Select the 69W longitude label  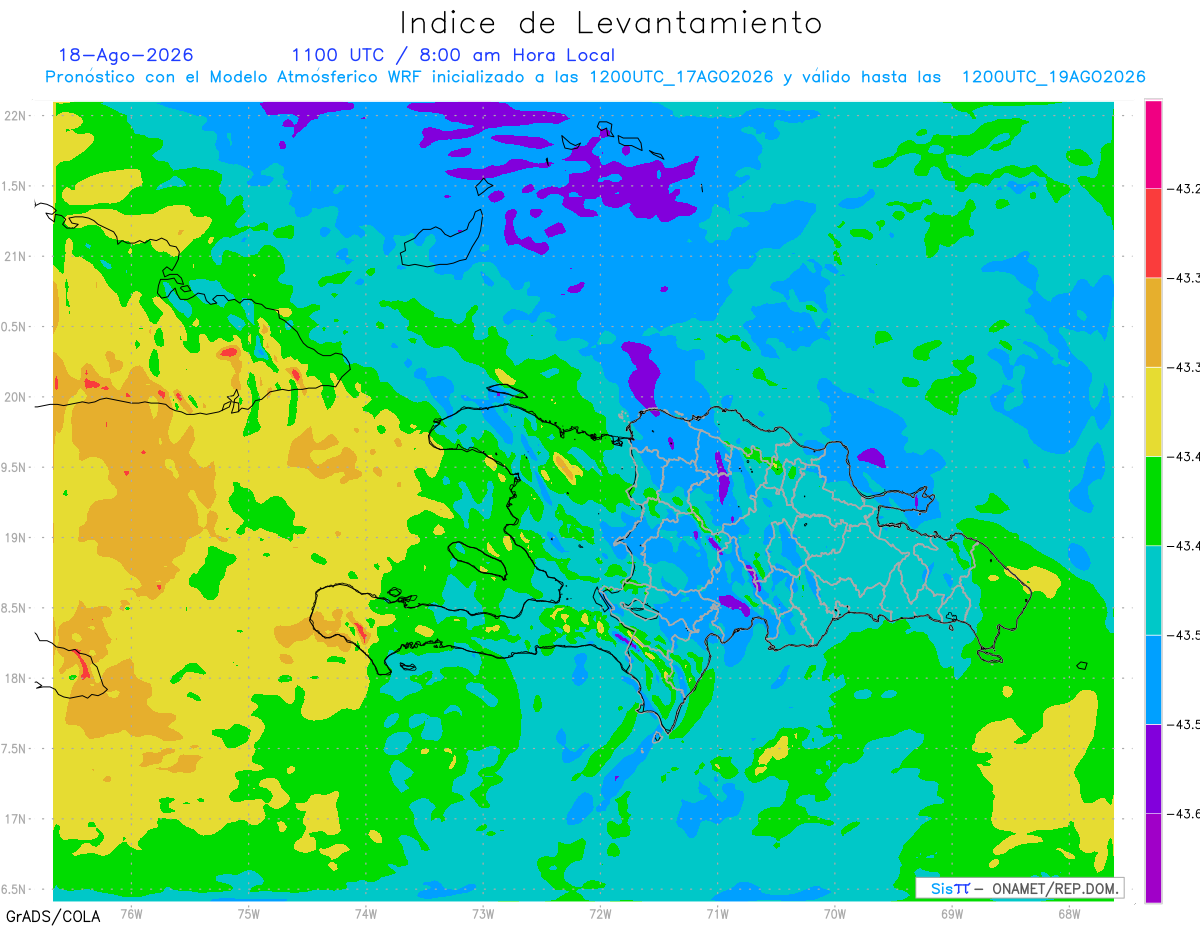click(952, 913)
